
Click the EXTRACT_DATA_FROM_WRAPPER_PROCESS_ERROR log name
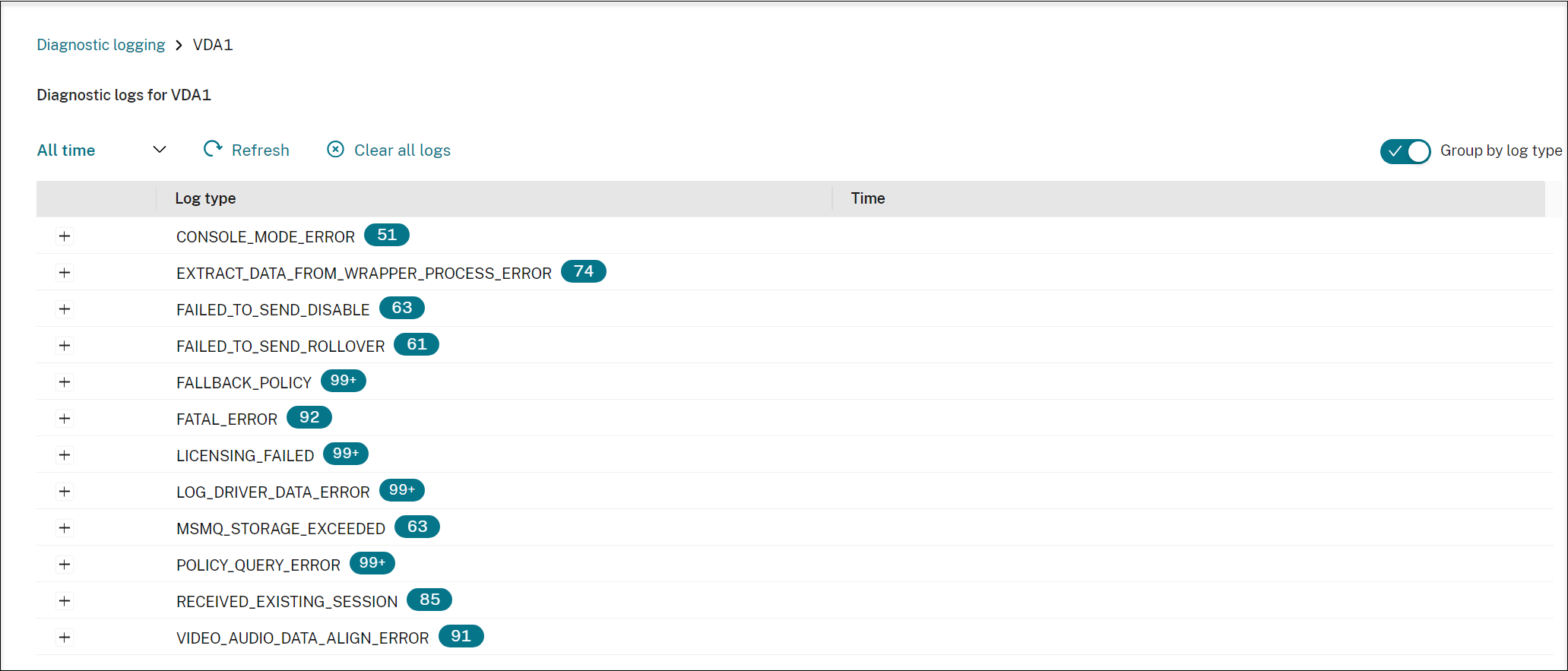364,274
